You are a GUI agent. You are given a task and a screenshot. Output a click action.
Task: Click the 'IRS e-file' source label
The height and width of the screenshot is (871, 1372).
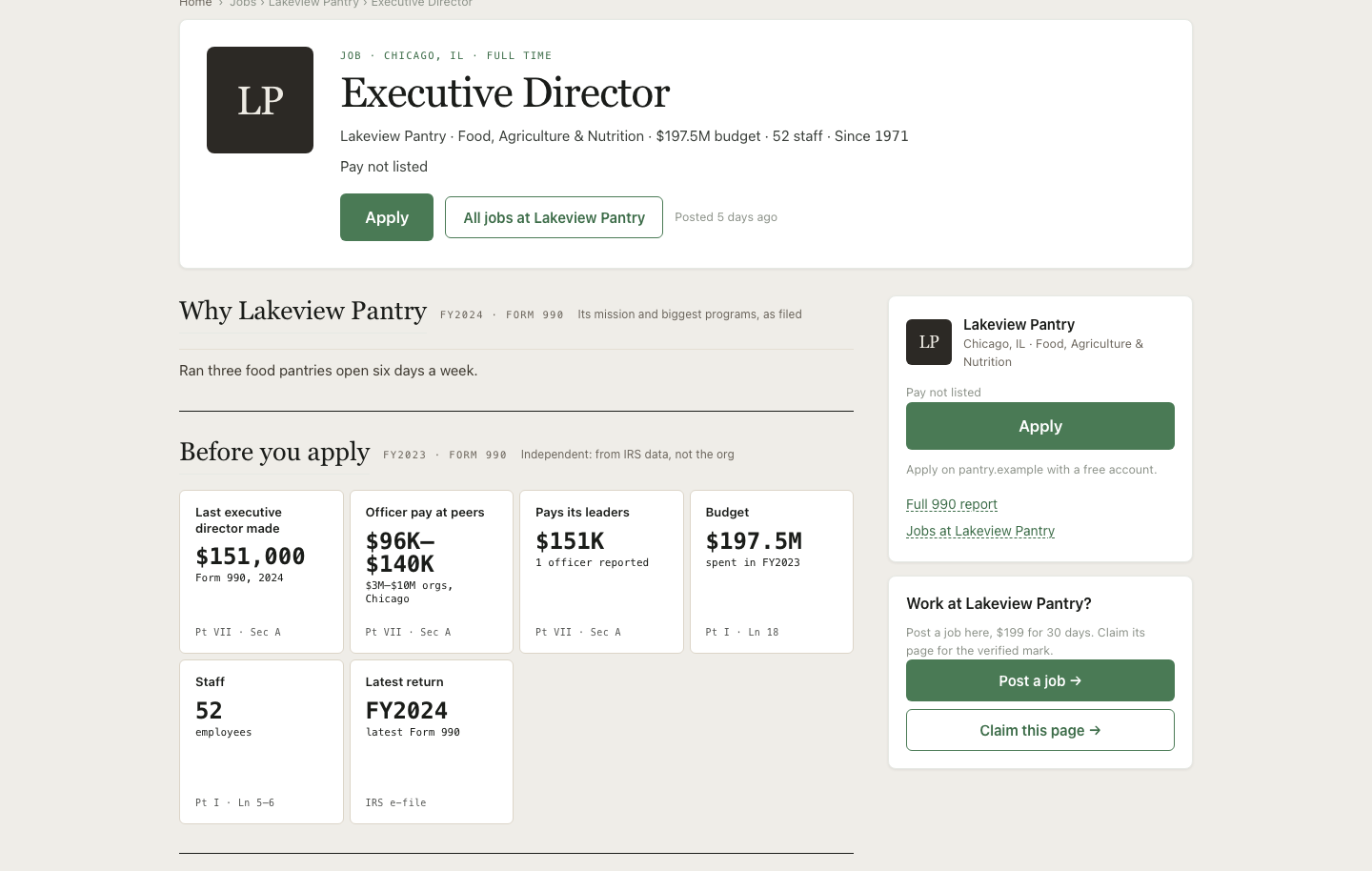[x=396, y=802]
